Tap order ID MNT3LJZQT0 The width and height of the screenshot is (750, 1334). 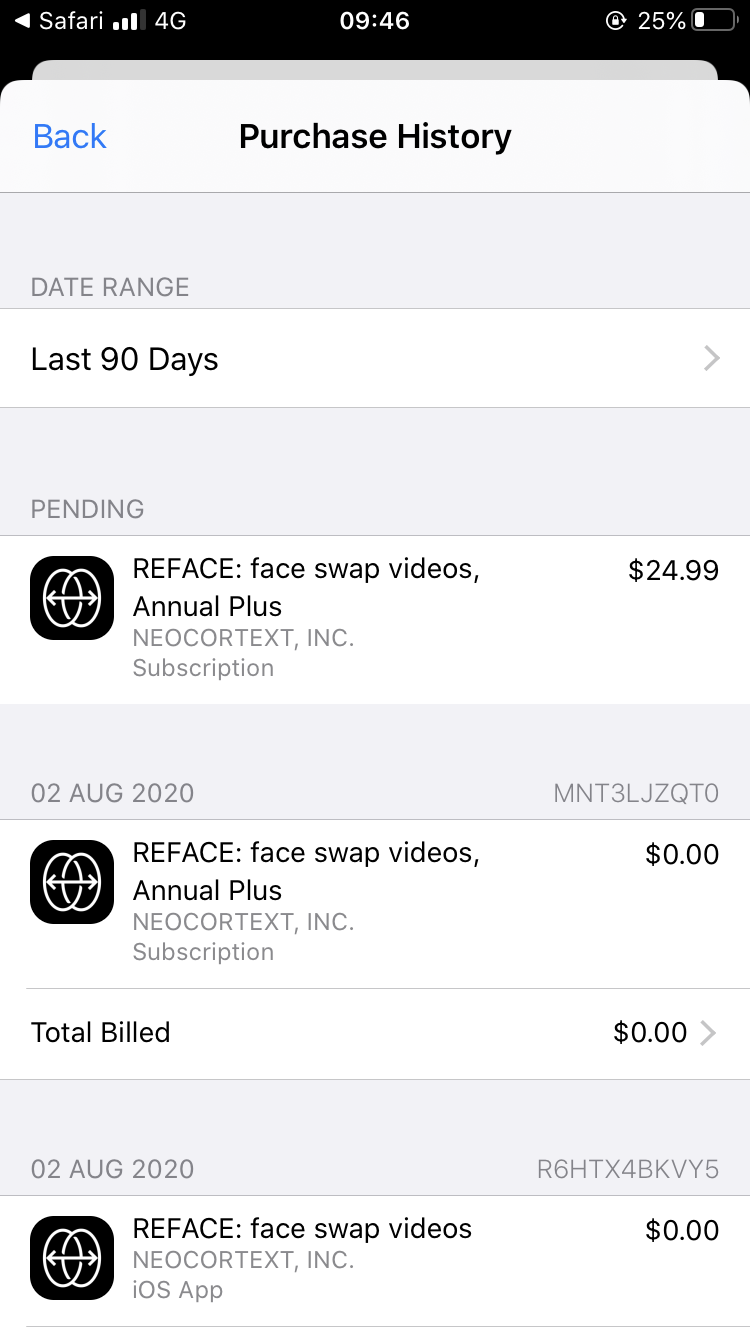pos(636,794)
